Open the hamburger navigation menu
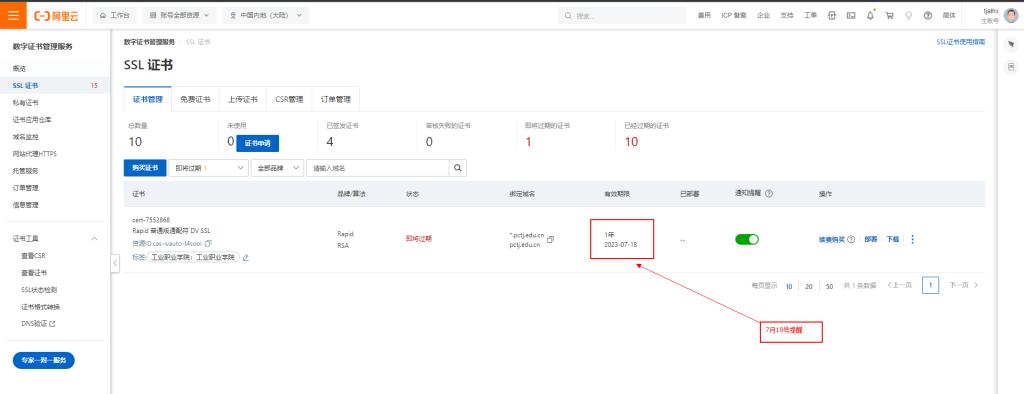The image size is (1024, 394). point(13,15)
